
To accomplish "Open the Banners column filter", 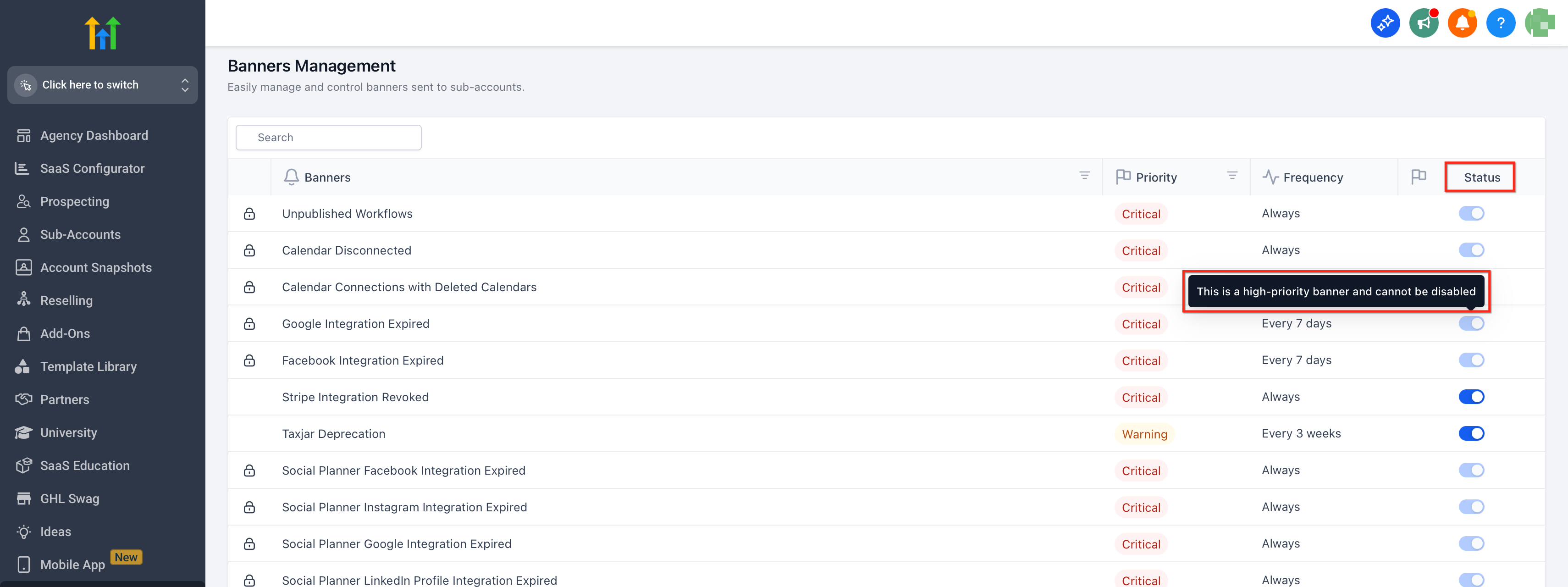I will pos(1084,175).
